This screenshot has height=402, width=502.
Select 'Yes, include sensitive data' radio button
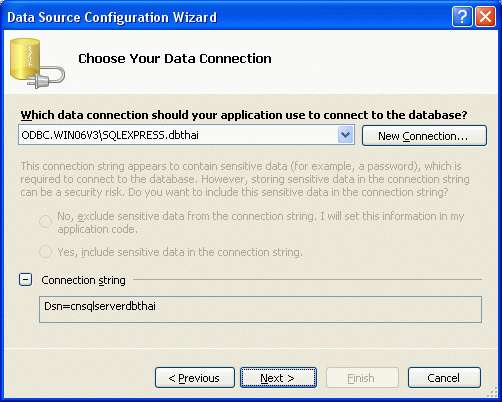click(x=45, y=252)
